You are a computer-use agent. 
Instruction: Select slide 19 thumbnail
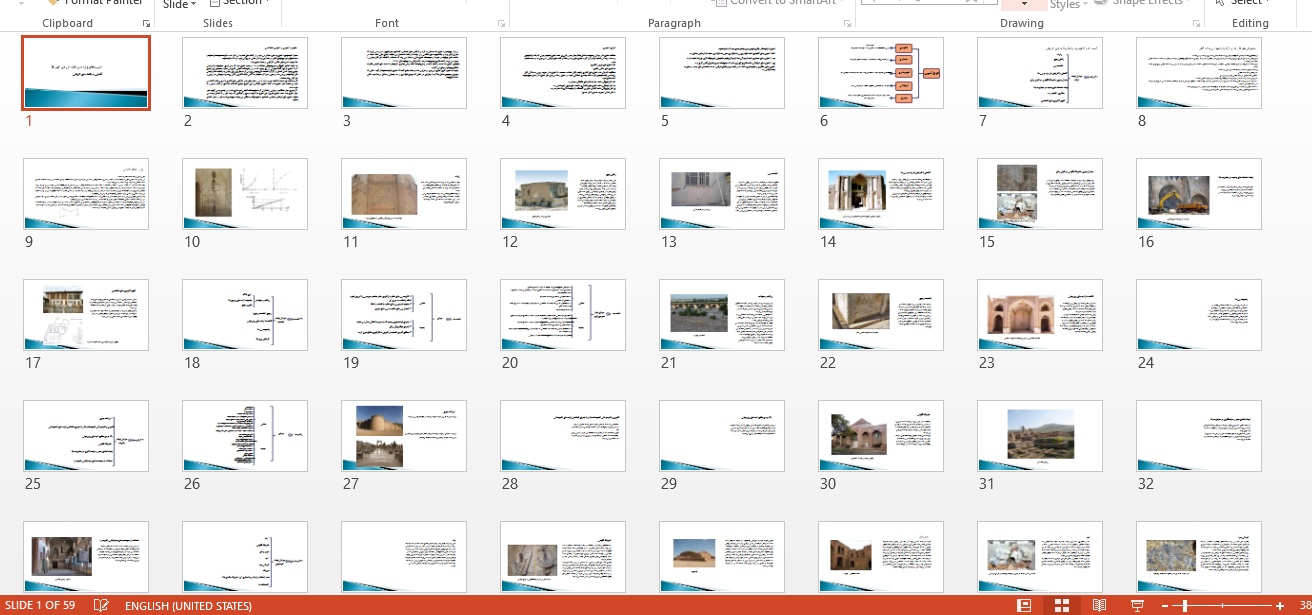tap(404, 315)
